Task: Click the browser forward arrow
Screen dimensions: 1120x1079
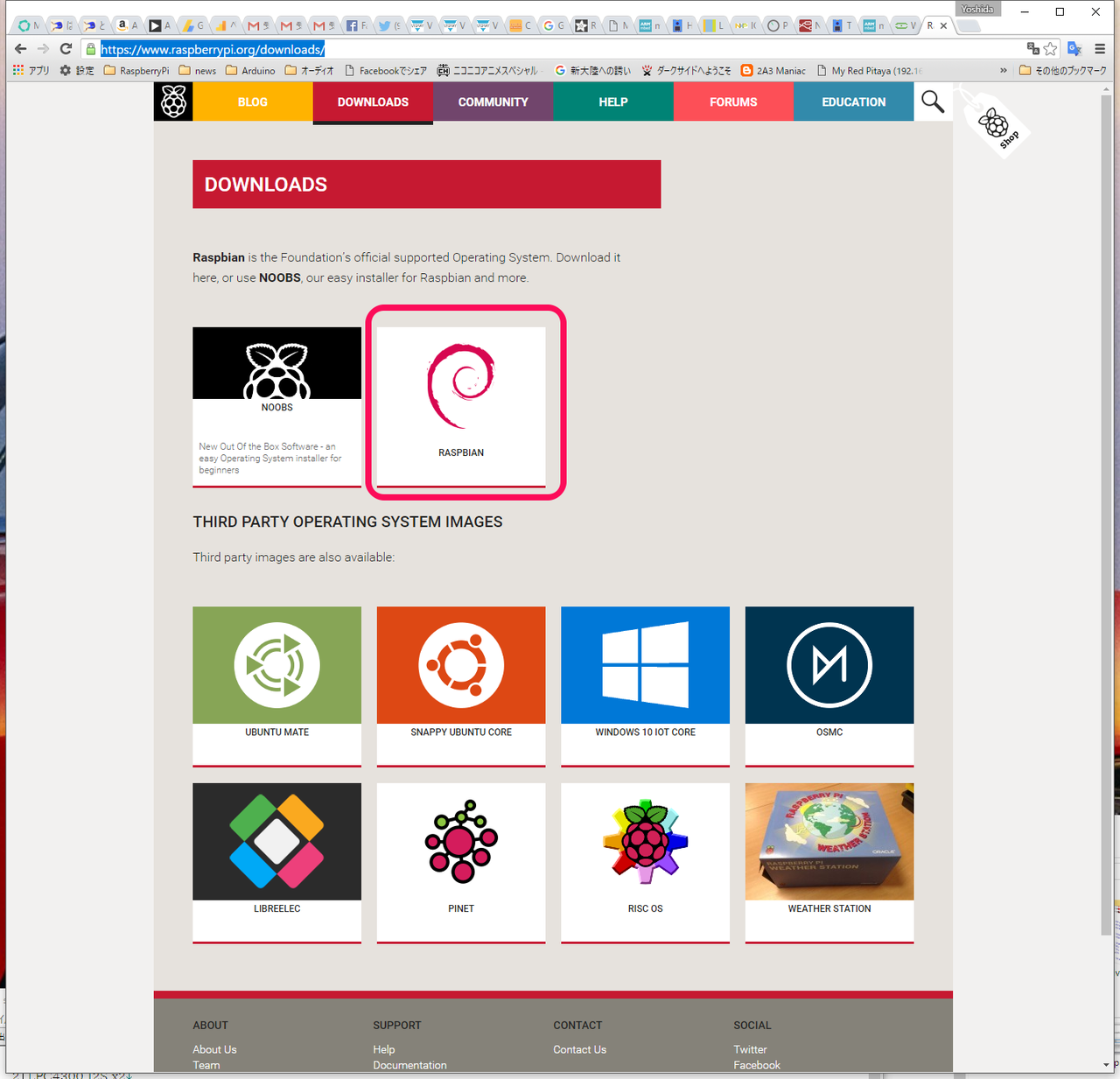Action: 43,49
